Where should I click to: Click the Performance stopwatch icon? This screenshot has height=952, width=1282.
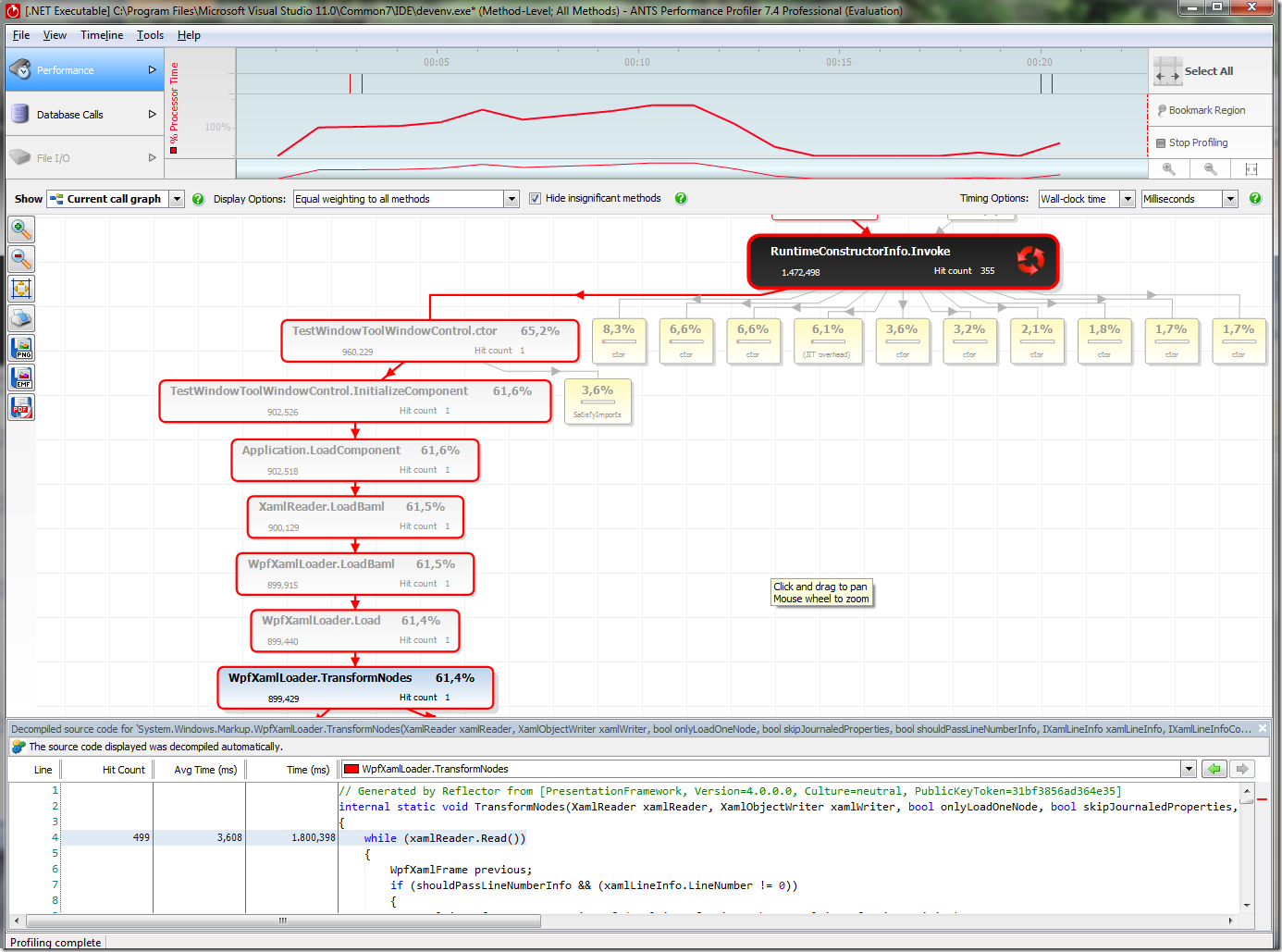click(20, 69)
